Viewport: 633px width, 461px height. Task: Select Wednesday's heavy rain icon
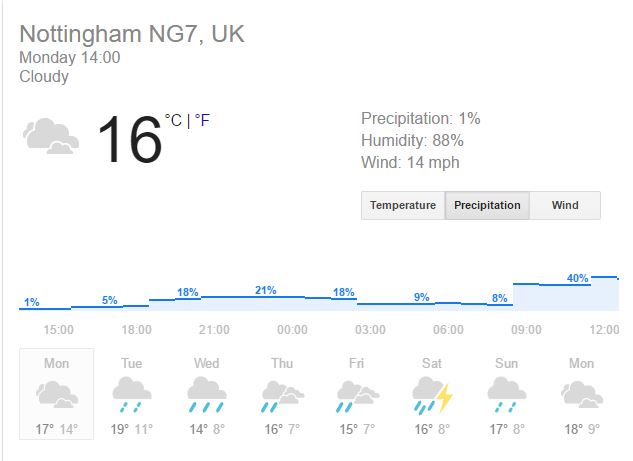[x=207, y=395]
